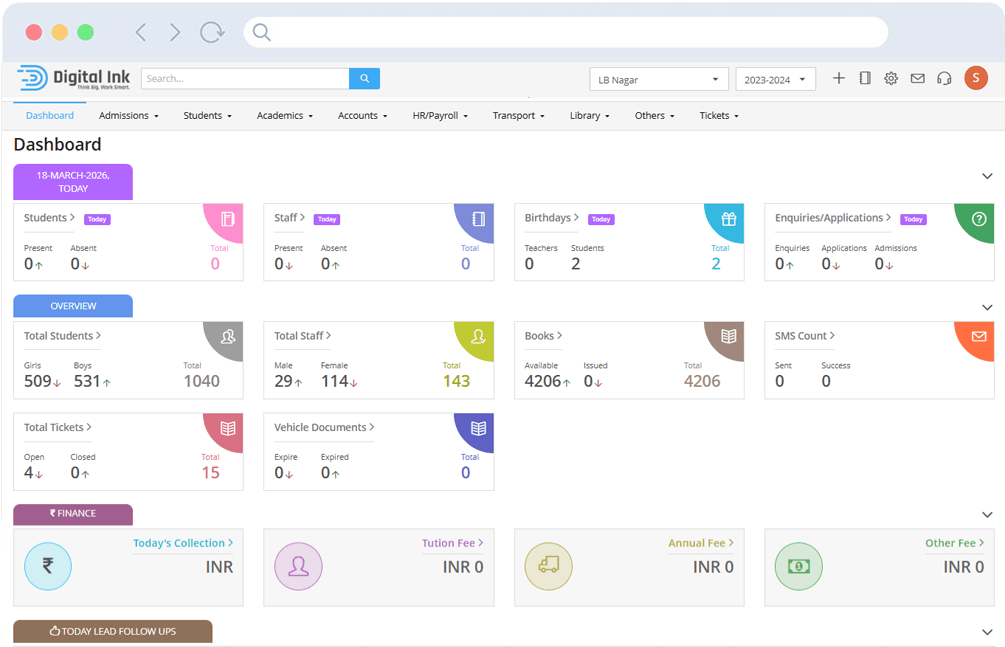This screenshot has height=647, width=1005.
Task: Open the mail envelope icon in header
Action: (x=917, y=78)
